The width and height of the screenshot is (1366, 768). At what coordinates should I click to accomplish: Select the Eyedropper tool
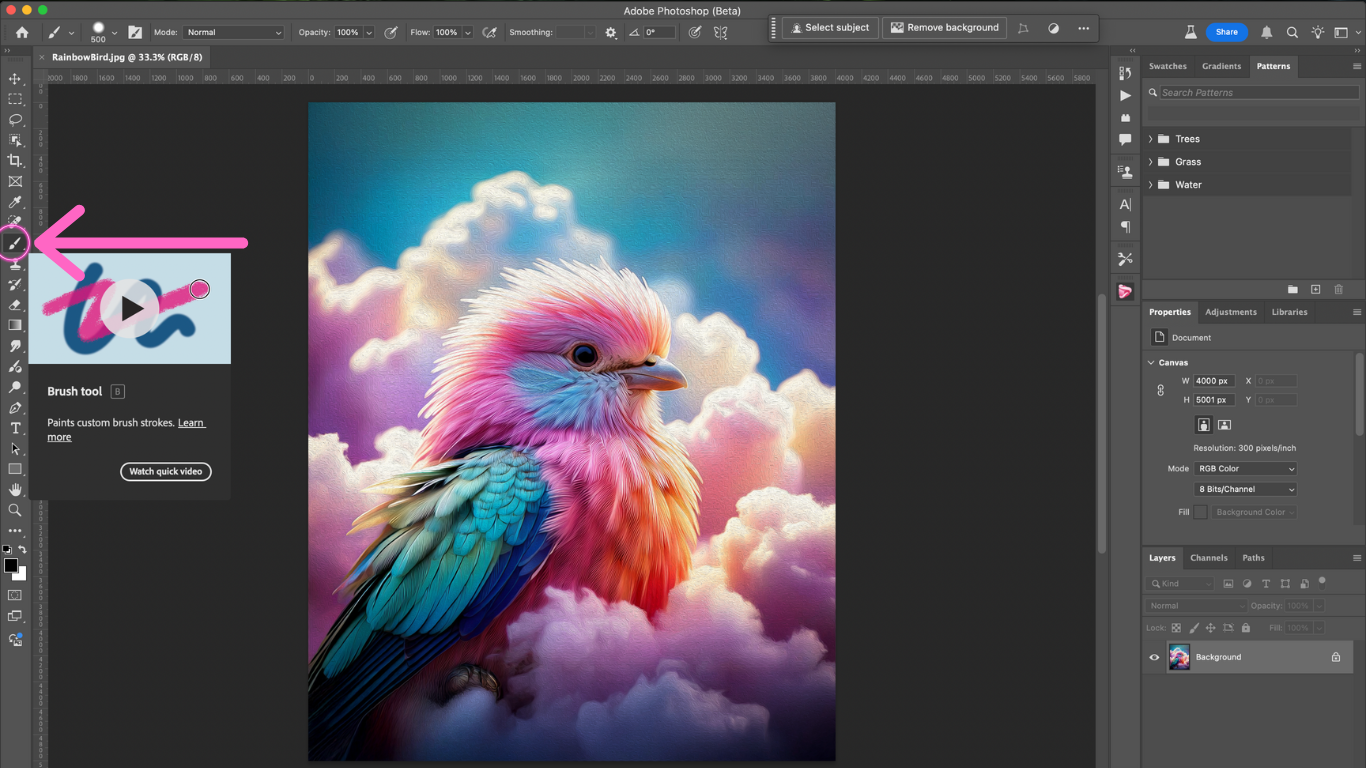(15, 202)
